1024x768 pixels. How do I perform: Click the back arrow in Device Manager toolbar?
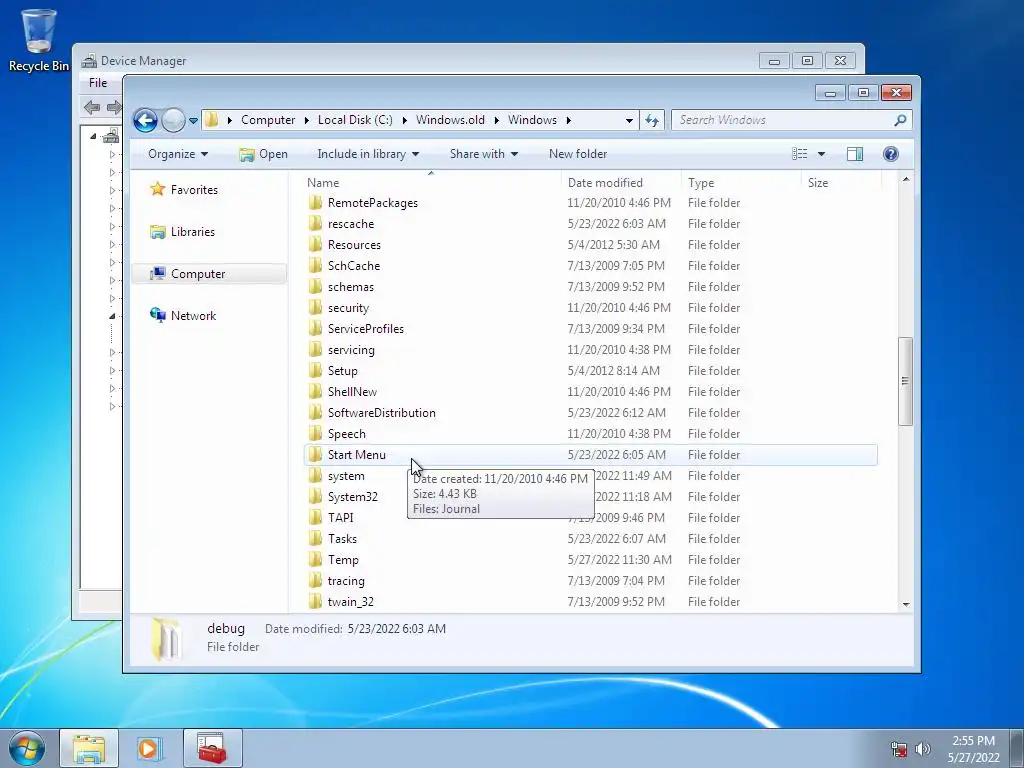click(92, 107)
